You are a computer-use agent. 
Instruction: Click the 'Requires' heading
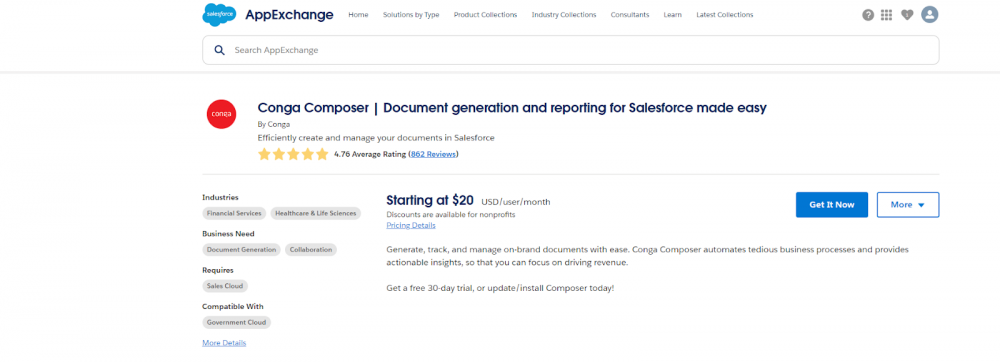pos(217,270)
